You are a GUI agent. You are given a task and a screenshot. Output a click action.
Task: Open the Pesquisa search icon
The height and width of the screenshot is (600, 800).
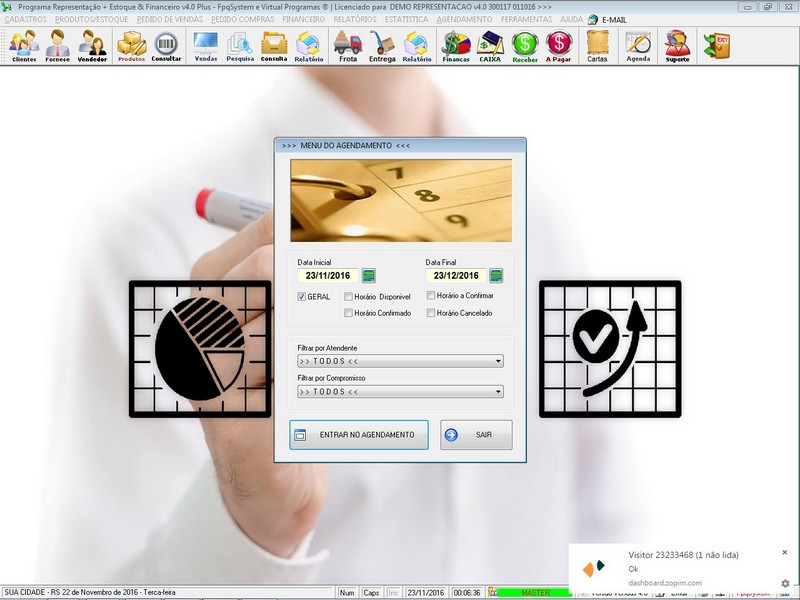pyautogui.click(x=240, y=46)
